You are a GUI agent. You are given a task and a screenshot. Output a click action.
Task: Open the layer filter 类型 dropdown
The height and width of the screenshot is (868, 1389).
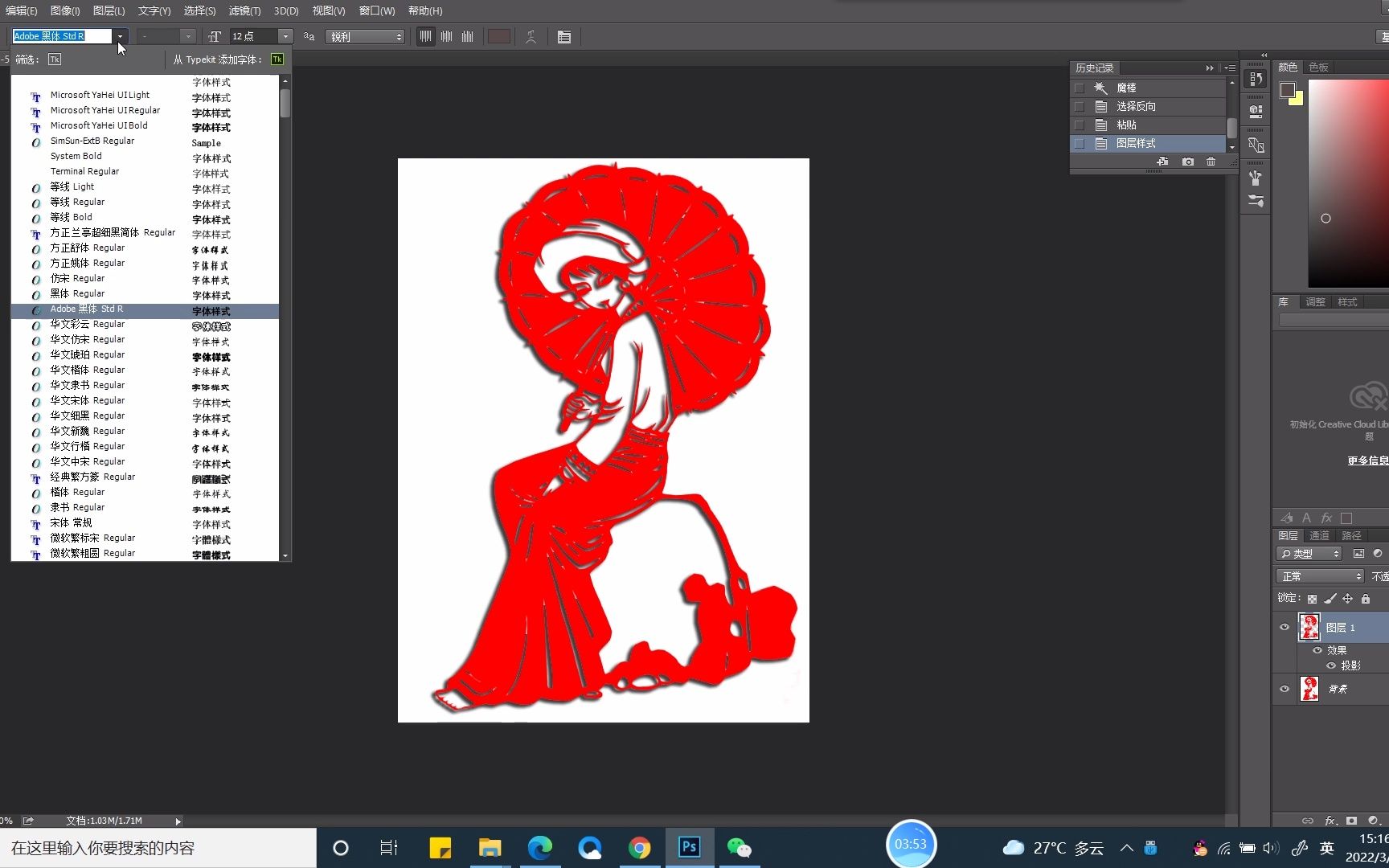(1309, 554)
